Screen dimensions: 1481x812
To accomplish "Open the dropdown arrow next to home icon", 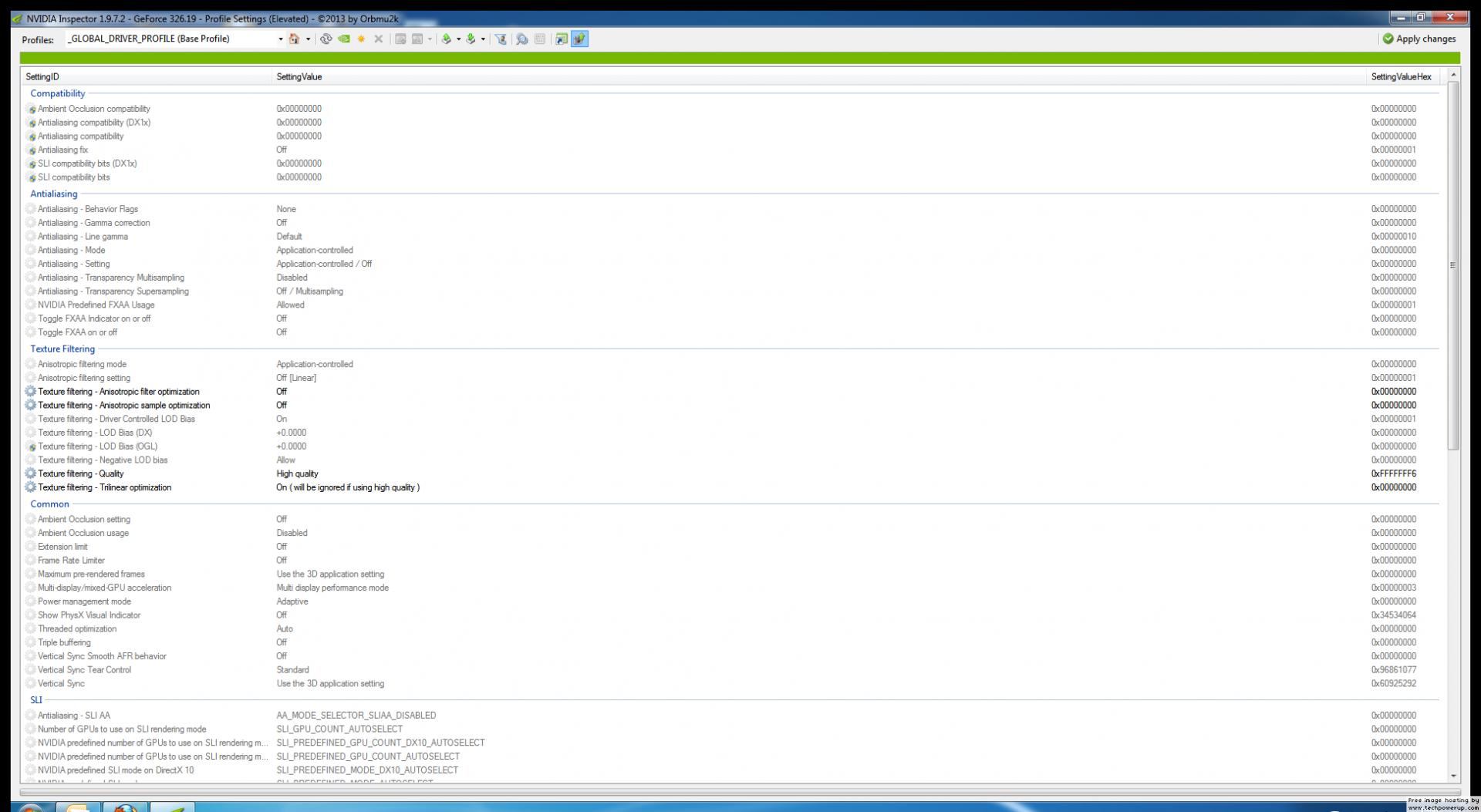I will 308,39.
